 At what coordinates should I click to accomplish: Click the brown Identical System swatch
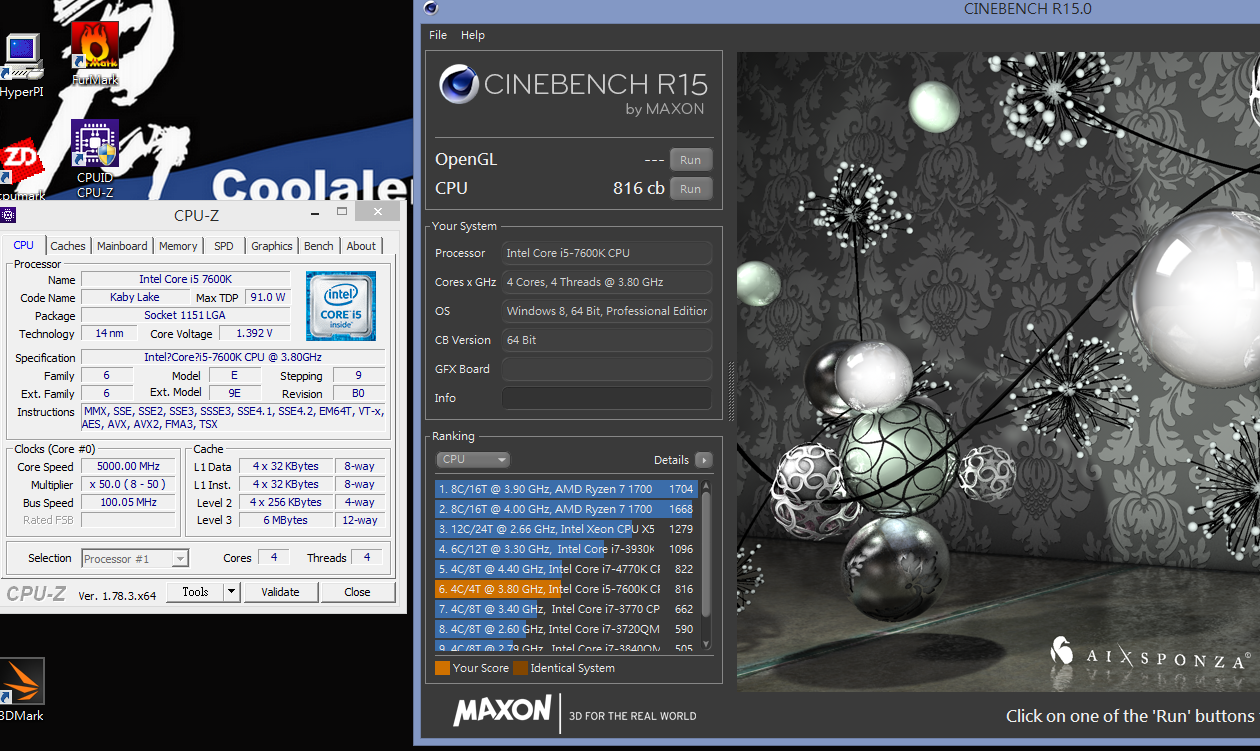coord(520,668)
